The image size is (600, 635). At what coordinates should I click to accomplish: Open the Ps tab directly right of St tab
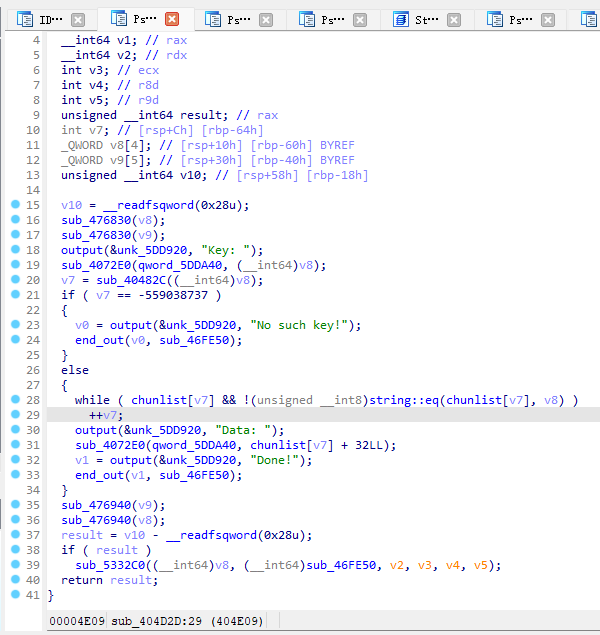coord(520,20)
